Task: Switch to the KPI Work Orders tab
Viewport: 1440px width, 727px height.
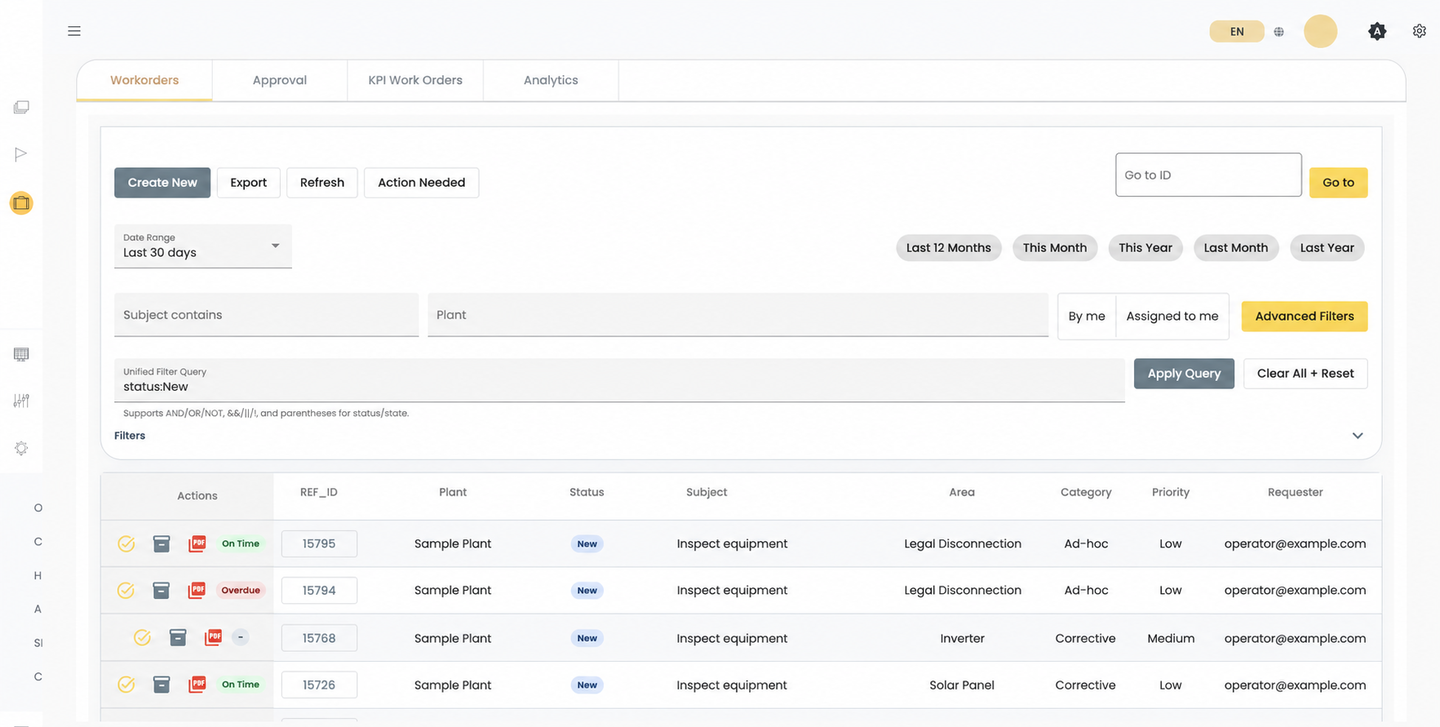Action: [415, 80]
